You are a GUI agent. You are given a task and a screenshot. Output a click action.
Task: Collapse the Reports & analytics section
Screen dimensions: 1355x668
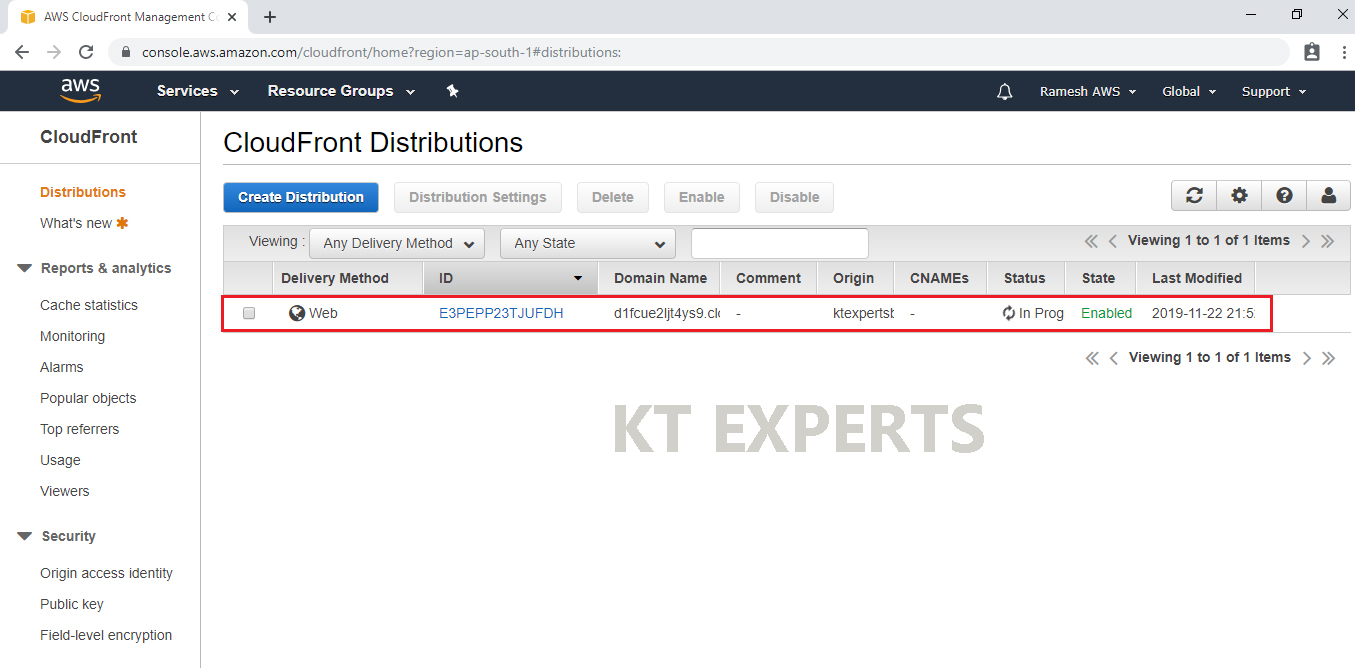point(26,268)
